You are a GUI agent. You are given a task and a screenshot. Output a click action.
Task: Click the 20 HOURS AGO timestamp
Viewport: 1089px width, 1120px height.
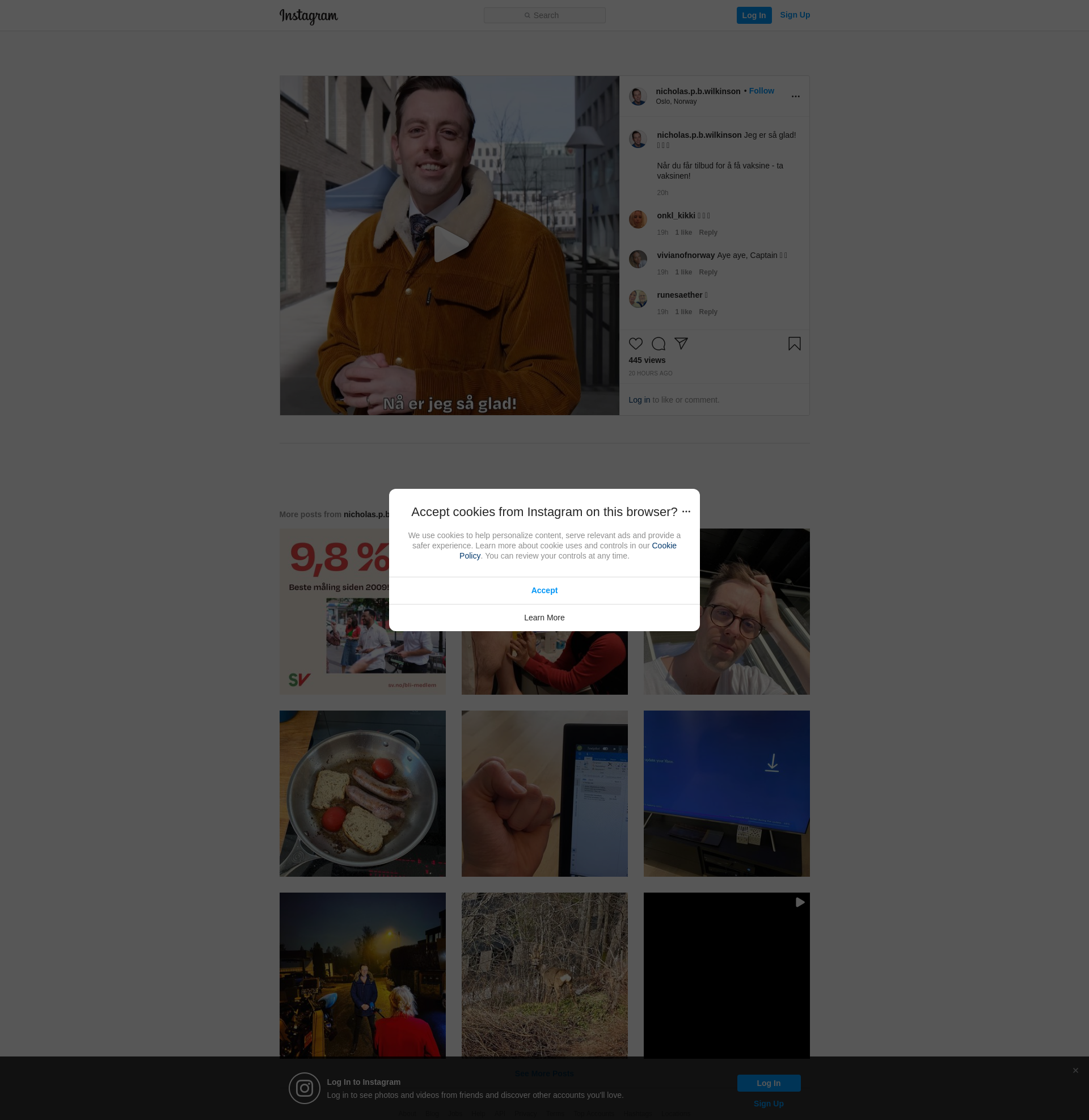[x=651, y=373]
